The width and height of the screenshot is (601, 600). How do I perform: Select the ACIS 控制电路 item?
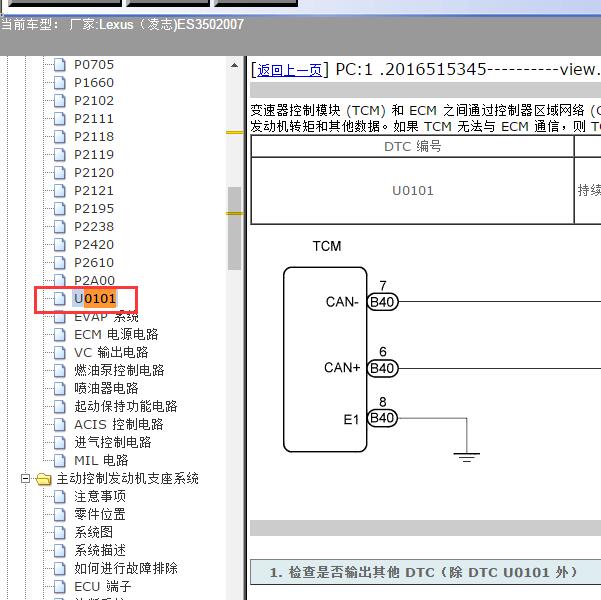pyautogui.click(x=118, y=425)
